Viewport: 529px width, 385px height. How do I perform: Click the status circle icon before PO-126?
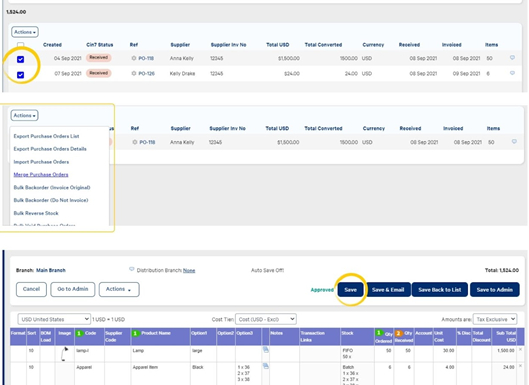[134, 74]
